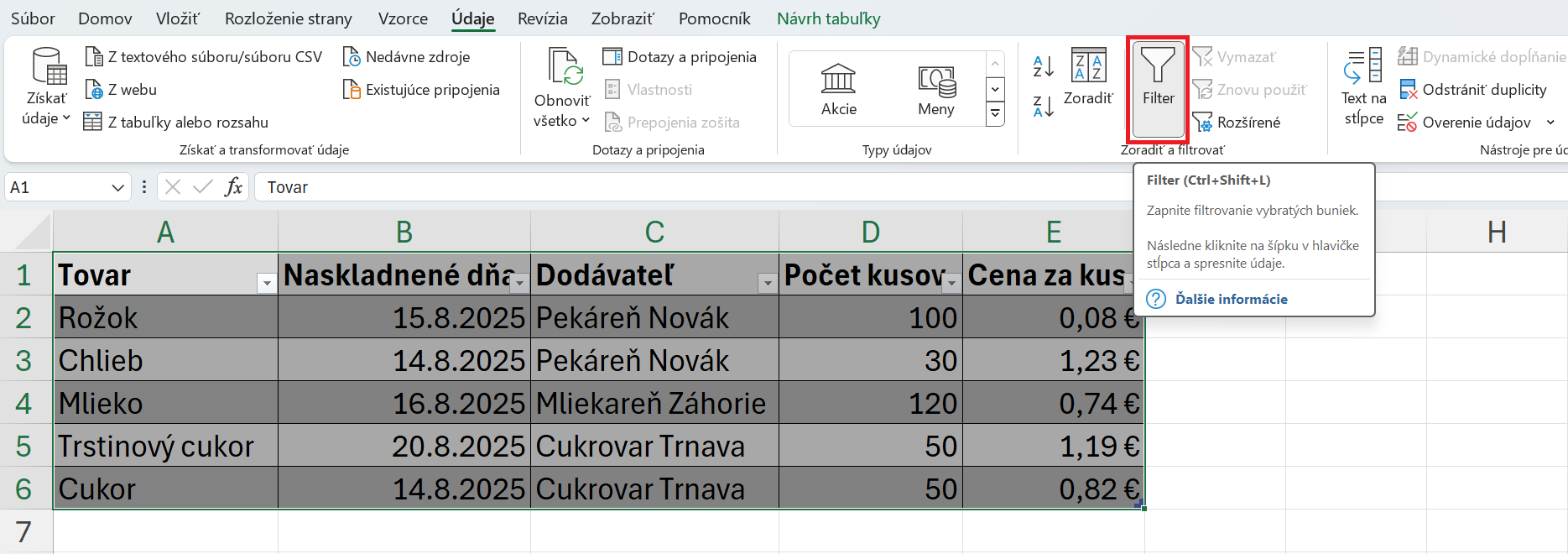Image resolution: width=1568 pixels, height=554 pixels.
Task: Sort descending Z to A
Action: tap(1043, 107)
